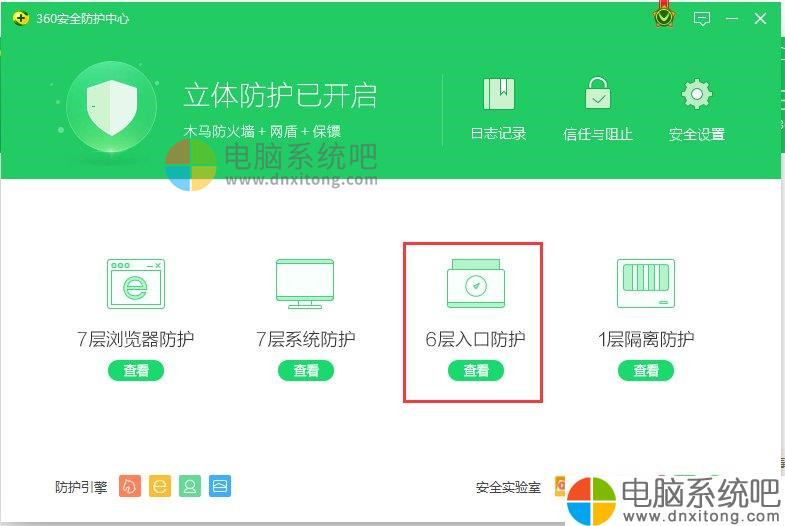Click 查看 under 6层入口防护
This screenshot has width=785, height=526.
click(x=476, y=370)
